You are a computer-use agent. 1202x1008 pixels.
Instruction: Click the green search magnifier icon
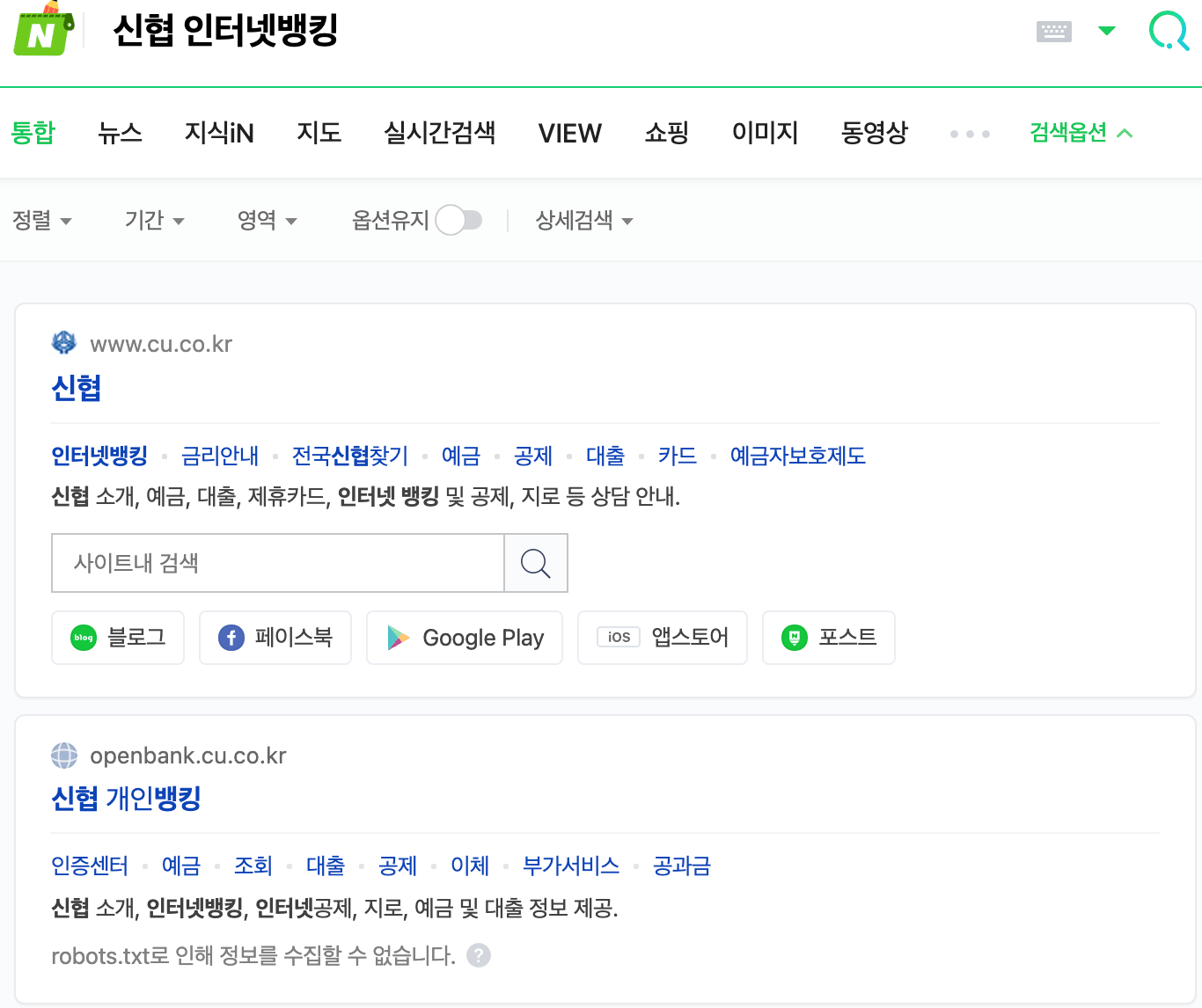(x=1169, y=31)
